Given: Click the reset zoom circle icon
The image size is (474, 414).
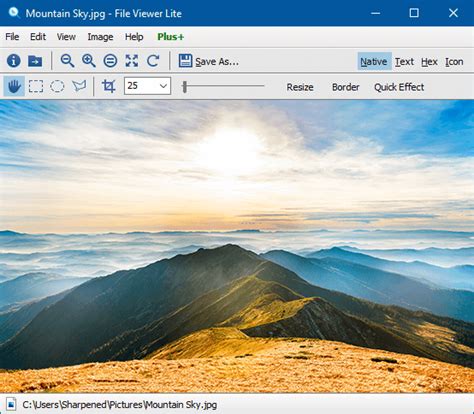Looking at the screenshot, I should (110, 61).
